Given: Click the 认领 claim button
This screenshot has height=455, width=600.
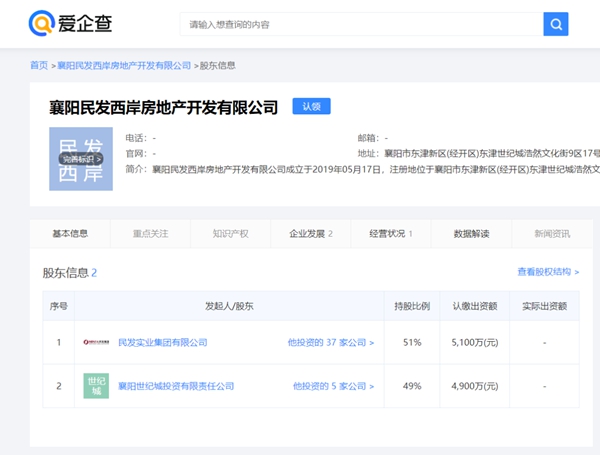Looking at the screenshot, I should 311,106.
